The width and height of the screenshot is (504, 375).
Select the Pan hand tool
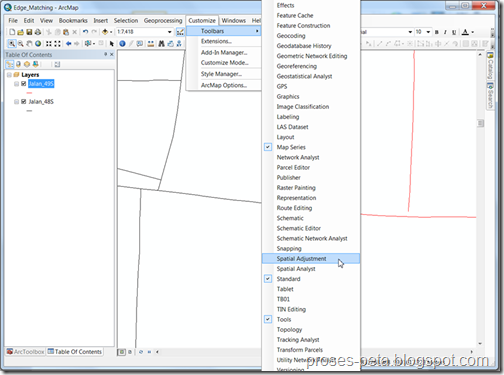coord(29,44)
